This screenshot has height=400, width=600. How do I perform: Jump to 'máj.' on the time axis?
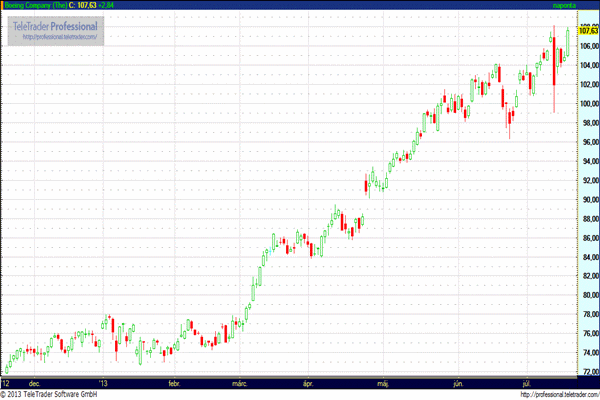click(381, 383)
